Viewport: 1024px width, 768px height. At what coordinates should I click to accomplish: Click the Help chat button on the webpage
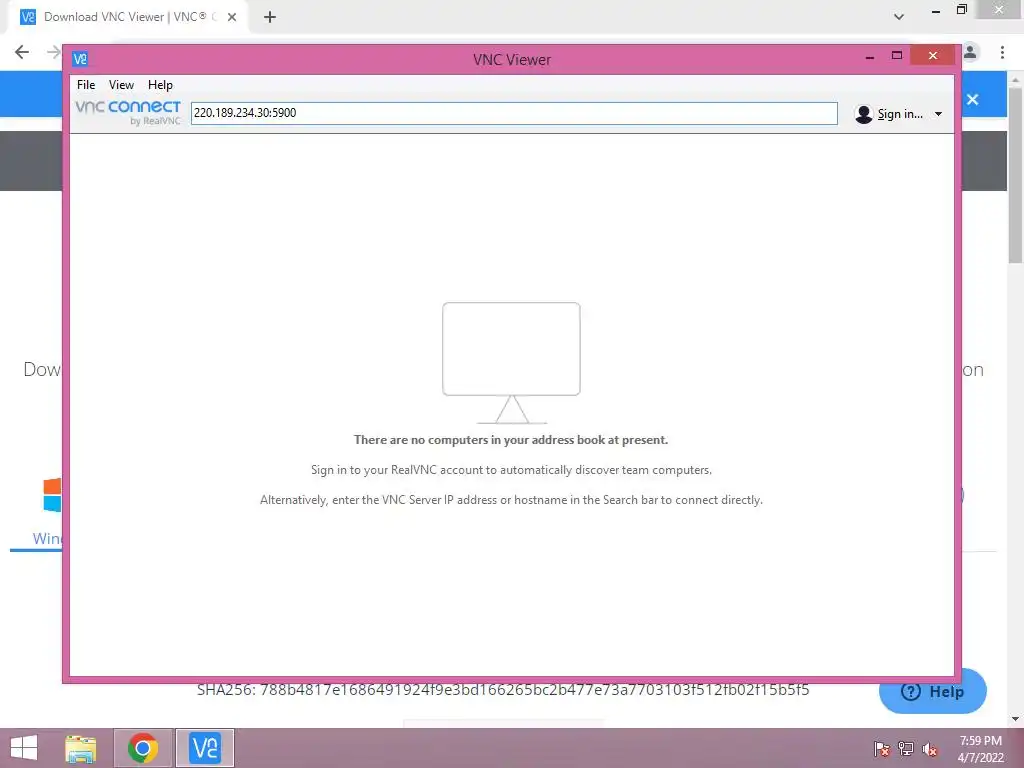932,692
